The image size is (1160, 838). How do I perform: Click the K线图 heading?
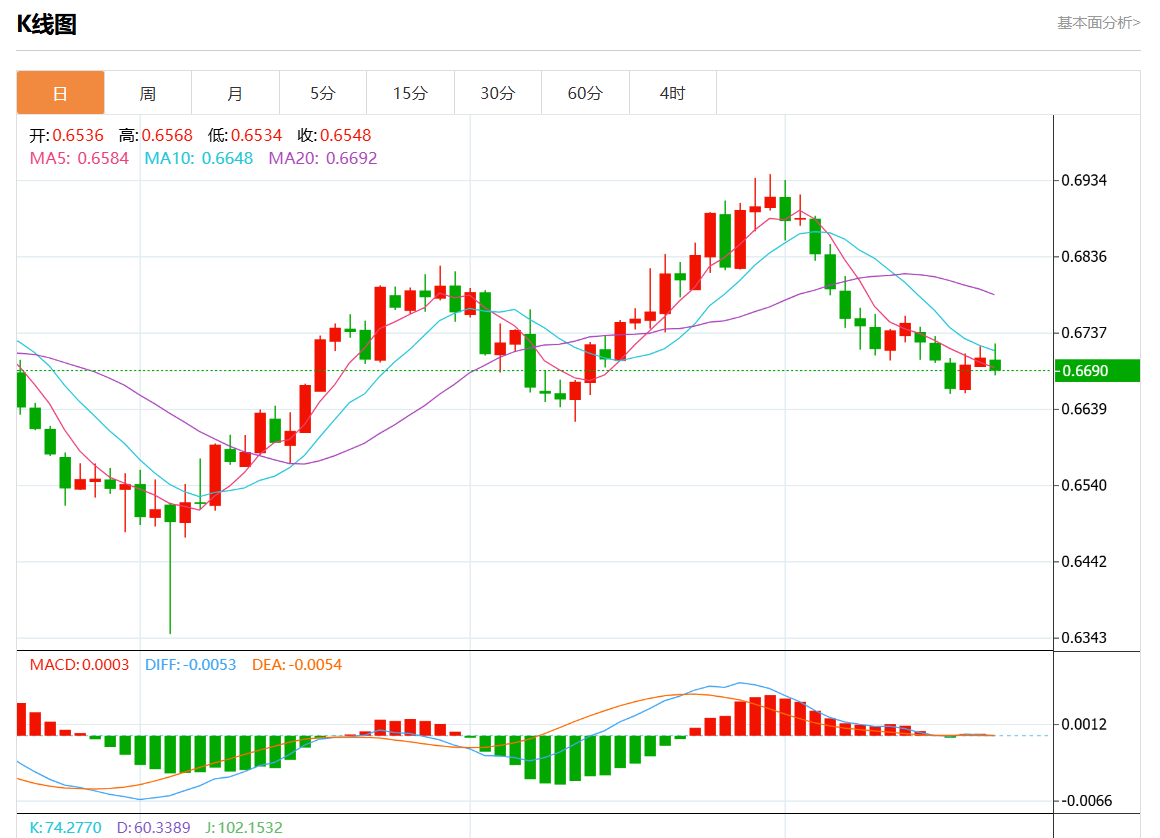click(x=47, y=24)
